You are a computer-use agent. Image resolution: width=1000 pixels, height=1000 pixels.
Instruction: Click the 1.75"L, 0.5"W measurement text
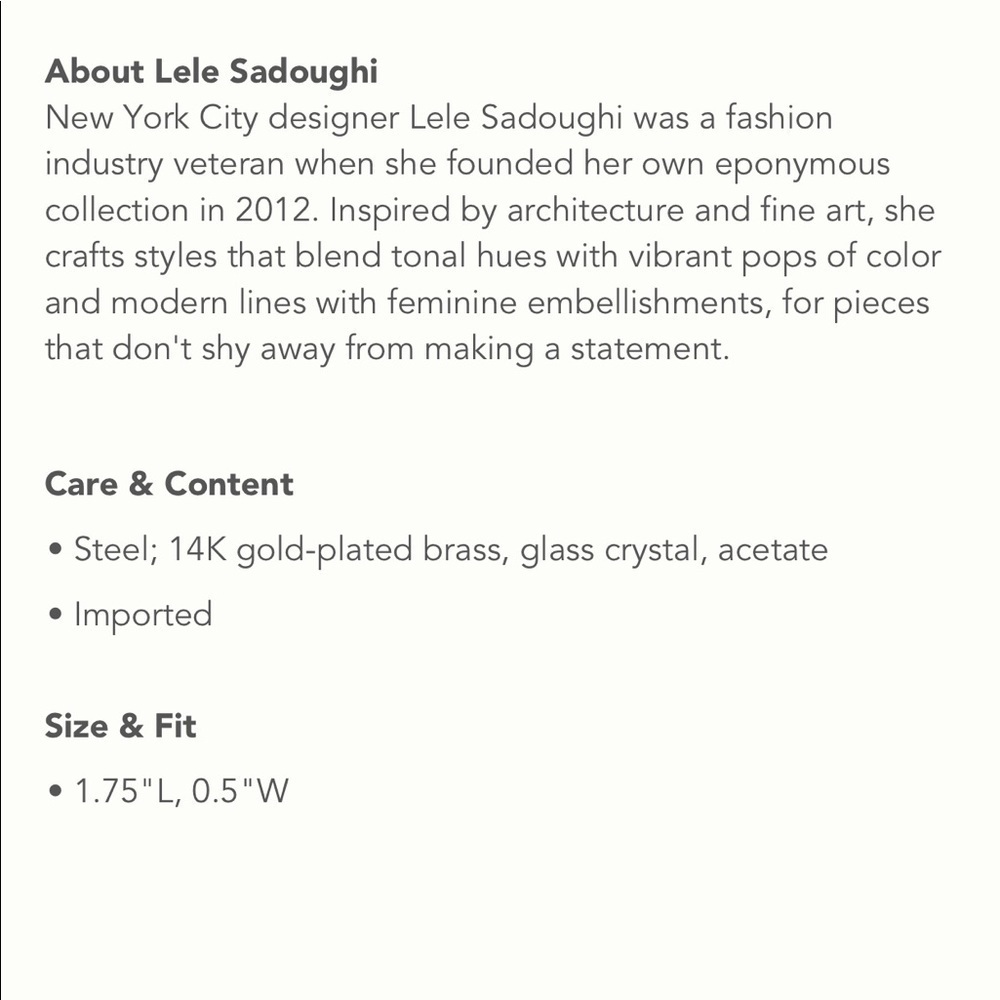[x=182, y=791]
